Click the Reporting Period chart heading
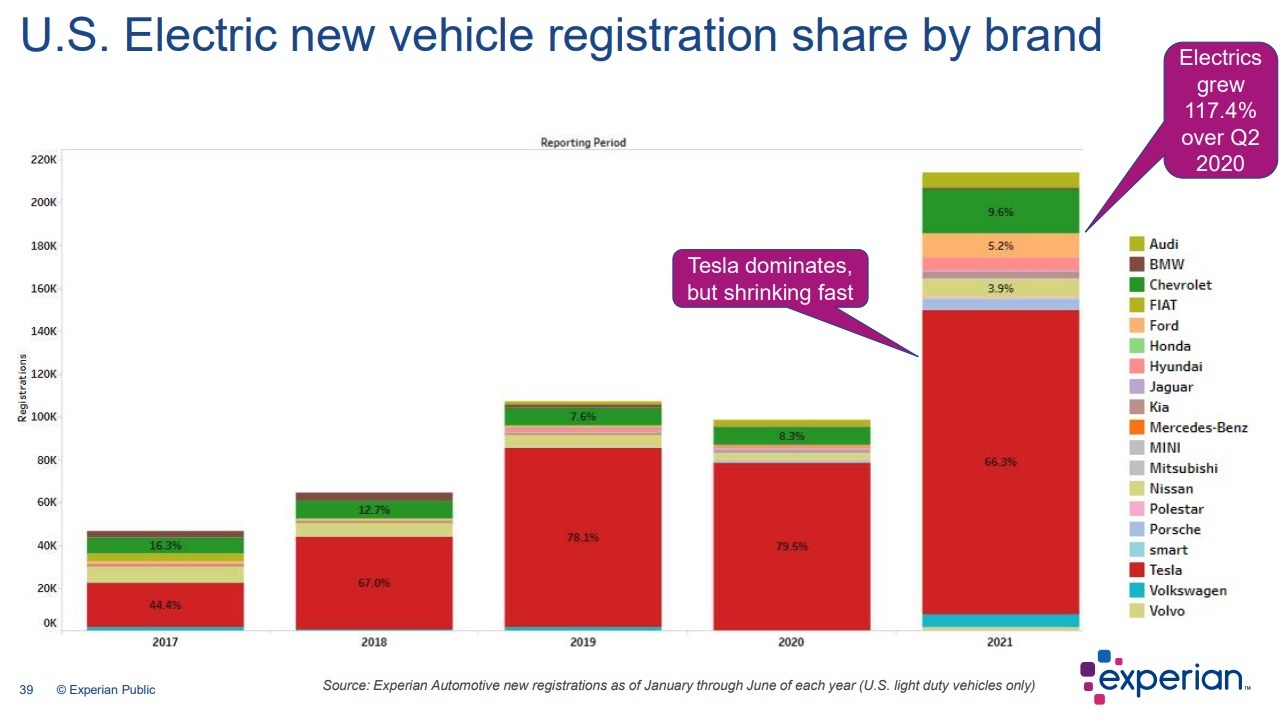This screenshot has height=725, width=1283. (583, 143)
